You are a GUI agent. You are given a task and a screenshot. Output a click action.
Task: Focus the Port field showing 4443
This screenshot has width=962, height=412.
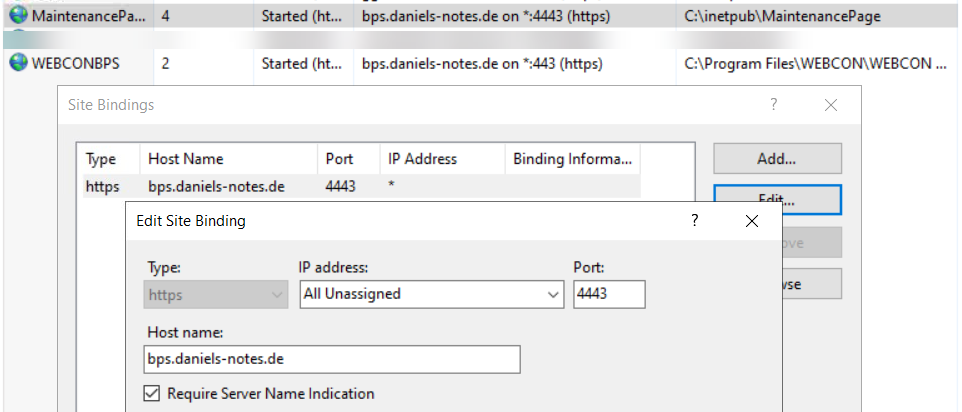coord(609,294)
